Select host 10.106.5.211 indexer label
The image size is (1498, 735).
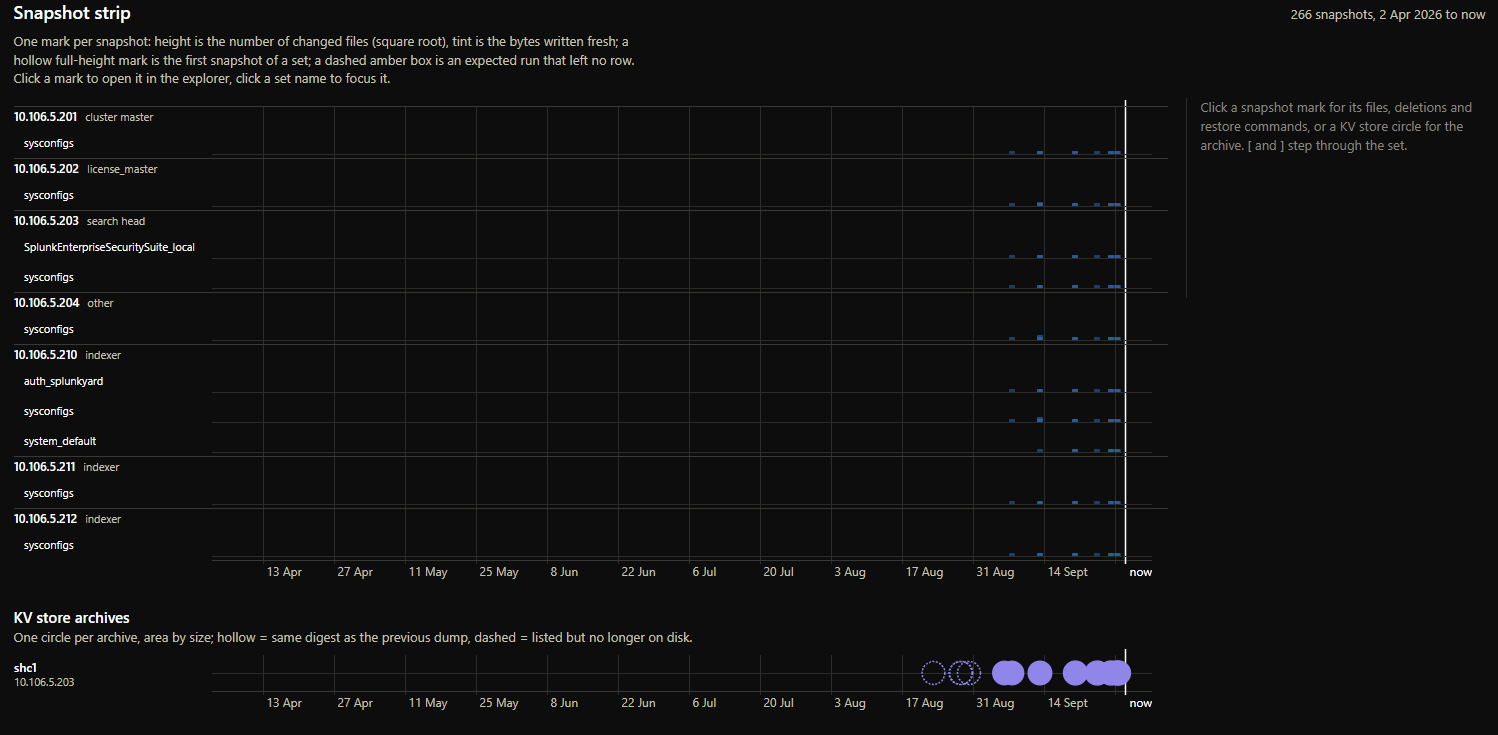pyautogui.click(x=67, y=467)
